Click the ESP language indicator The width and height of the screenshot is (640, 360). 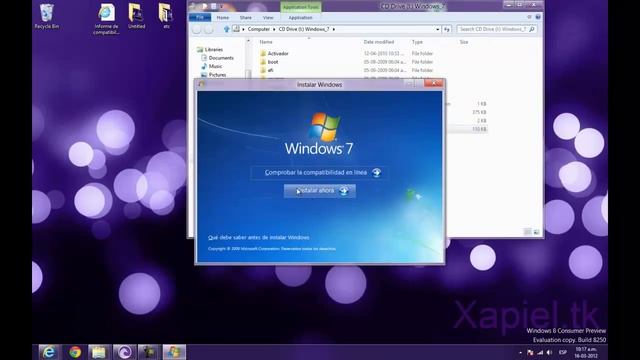pos(563,353)
